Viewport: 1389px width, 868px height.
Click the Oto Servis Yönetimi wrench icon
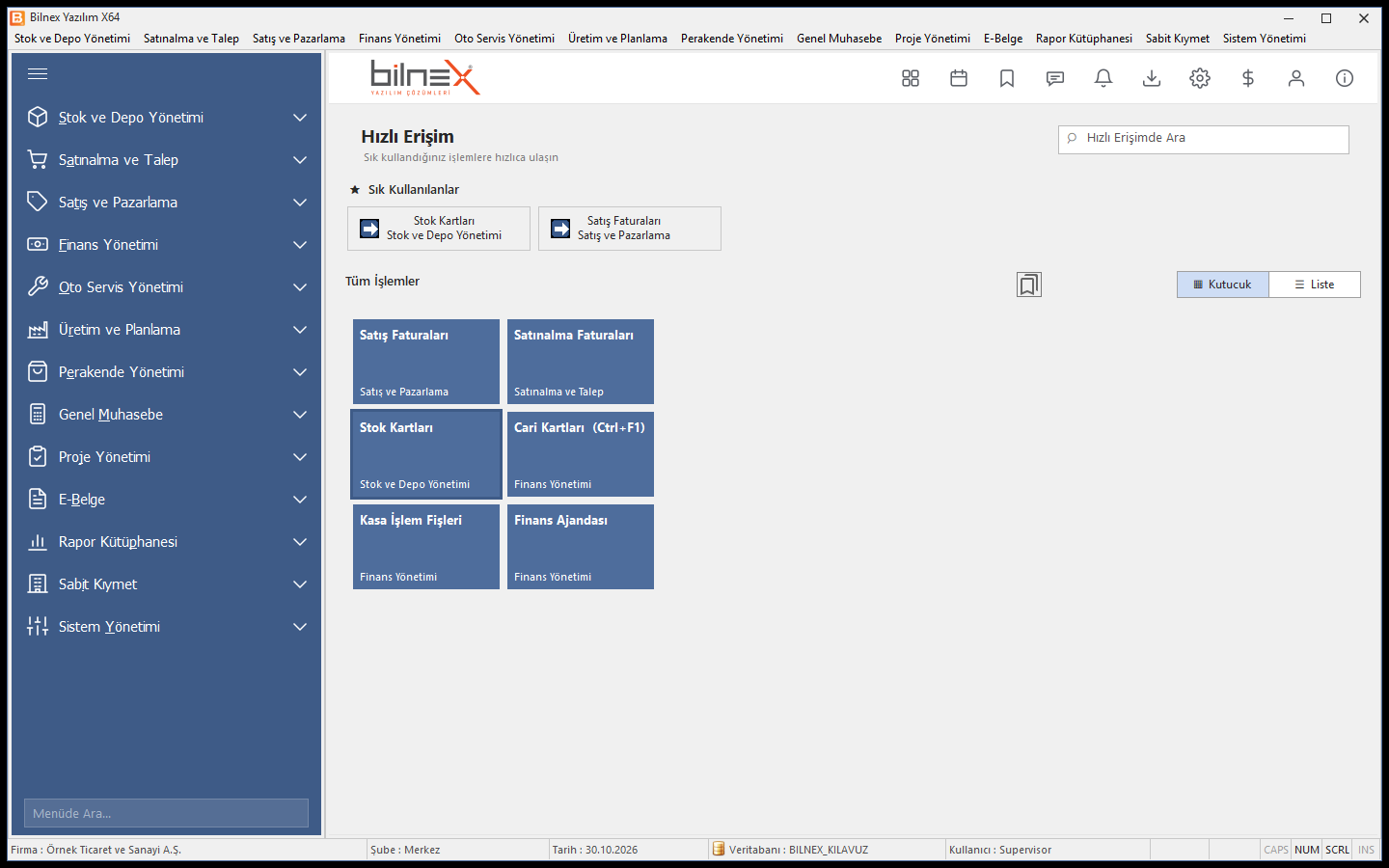point(38,286)
